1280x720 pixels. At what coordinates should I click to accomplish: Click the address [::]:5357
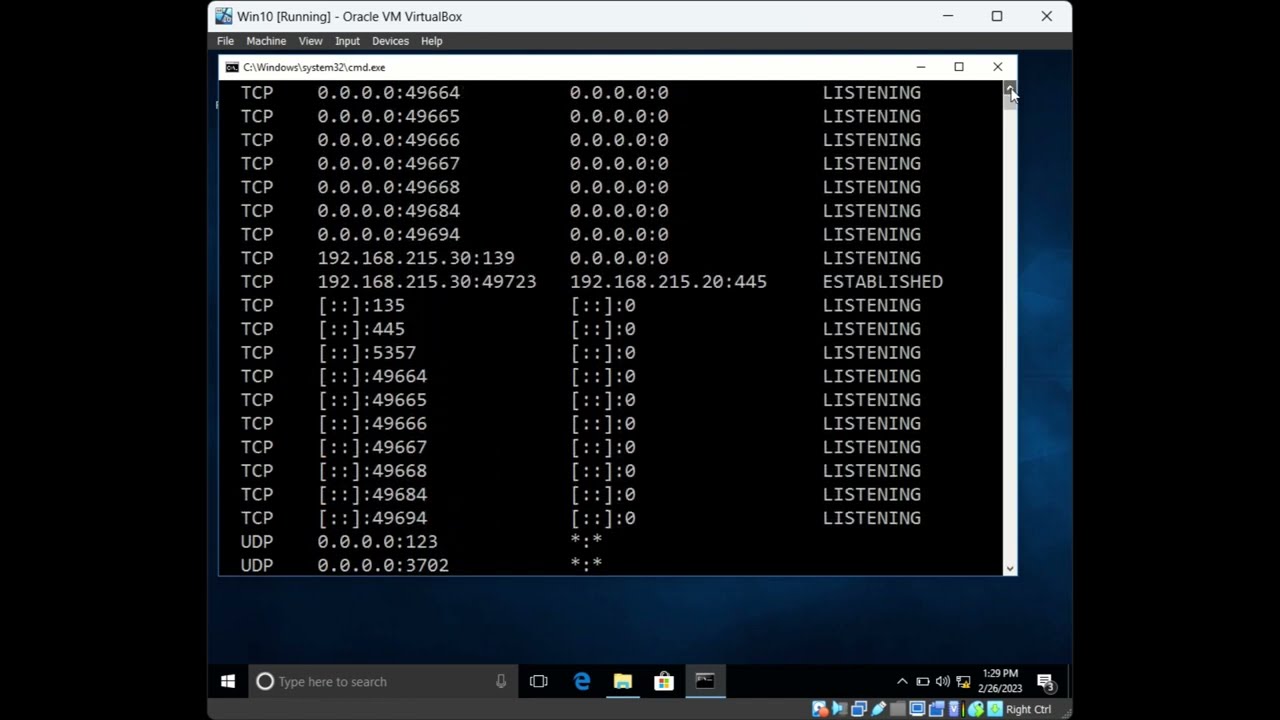(x=367, y=353)
